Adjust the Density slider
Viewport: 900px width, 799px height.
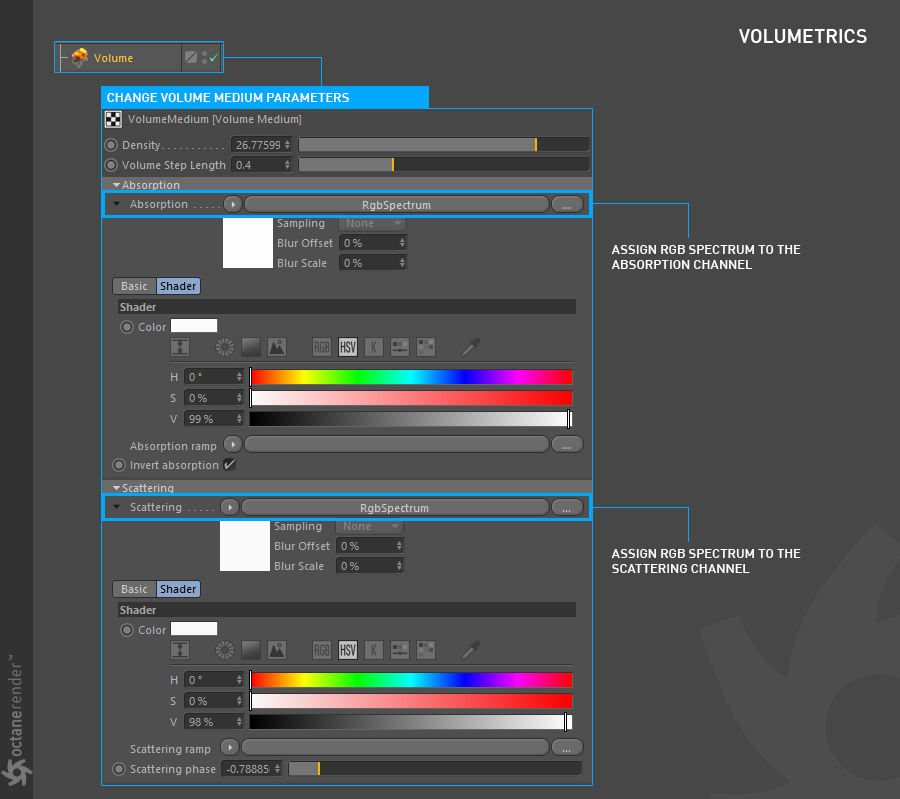[444, 145]
